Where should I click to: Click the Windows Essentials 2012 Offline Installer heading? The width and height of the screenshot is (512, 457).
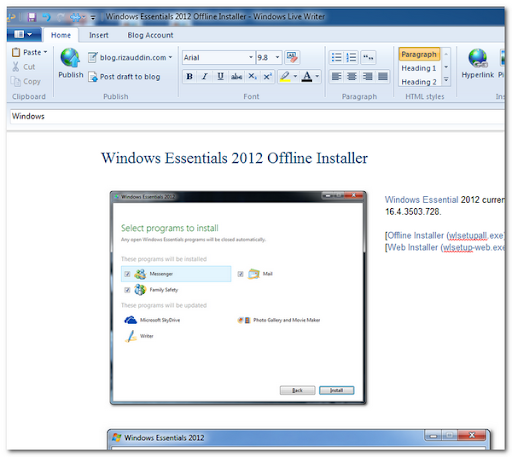click(x=234, y=158)
